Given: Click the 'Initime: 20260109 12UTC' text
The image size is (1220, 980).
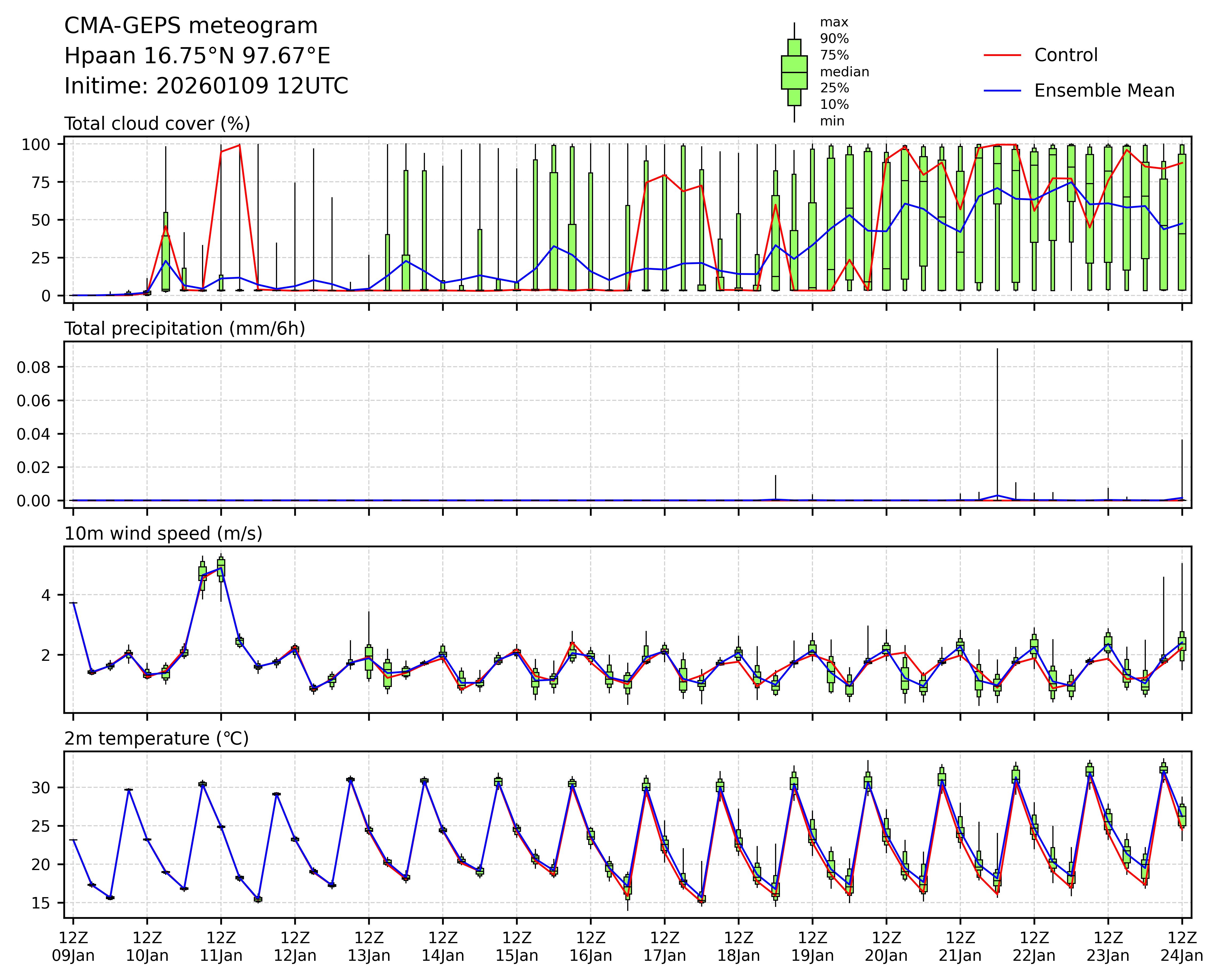Looking at the screenshot, I should tap(206, 86).
